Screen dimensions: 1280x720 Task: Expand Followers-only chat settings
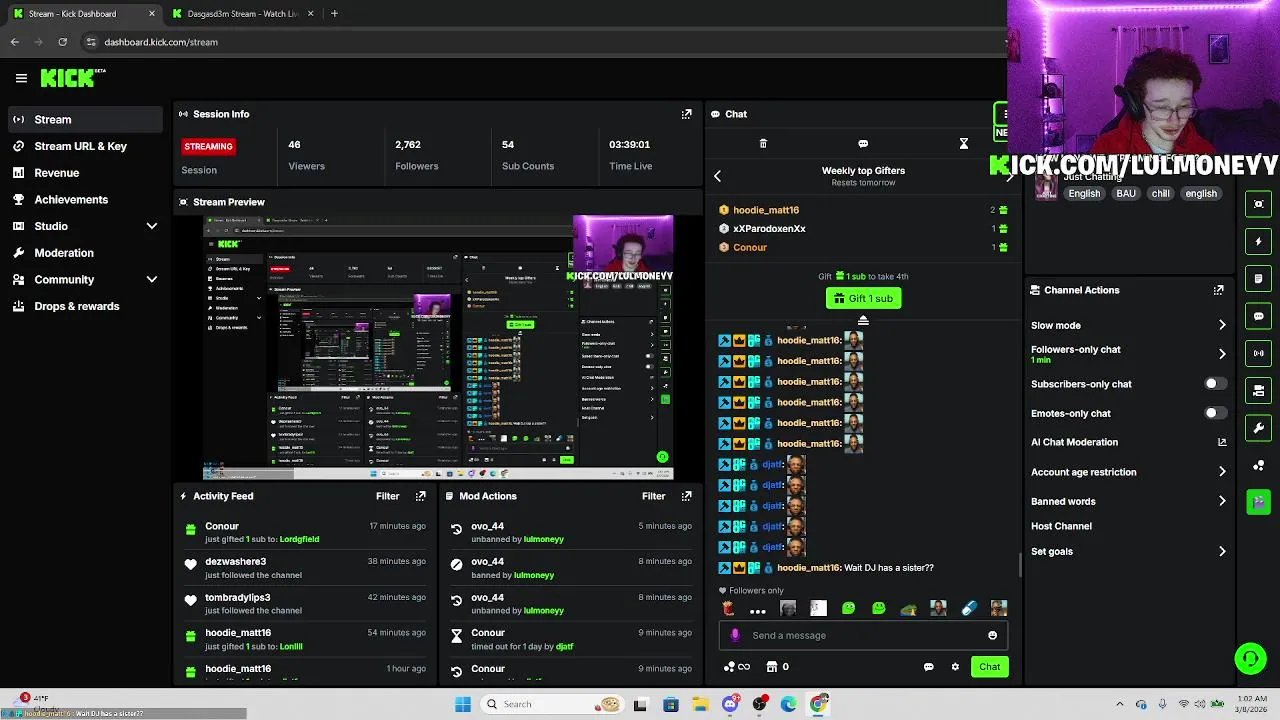click(x=1222, y=354)
